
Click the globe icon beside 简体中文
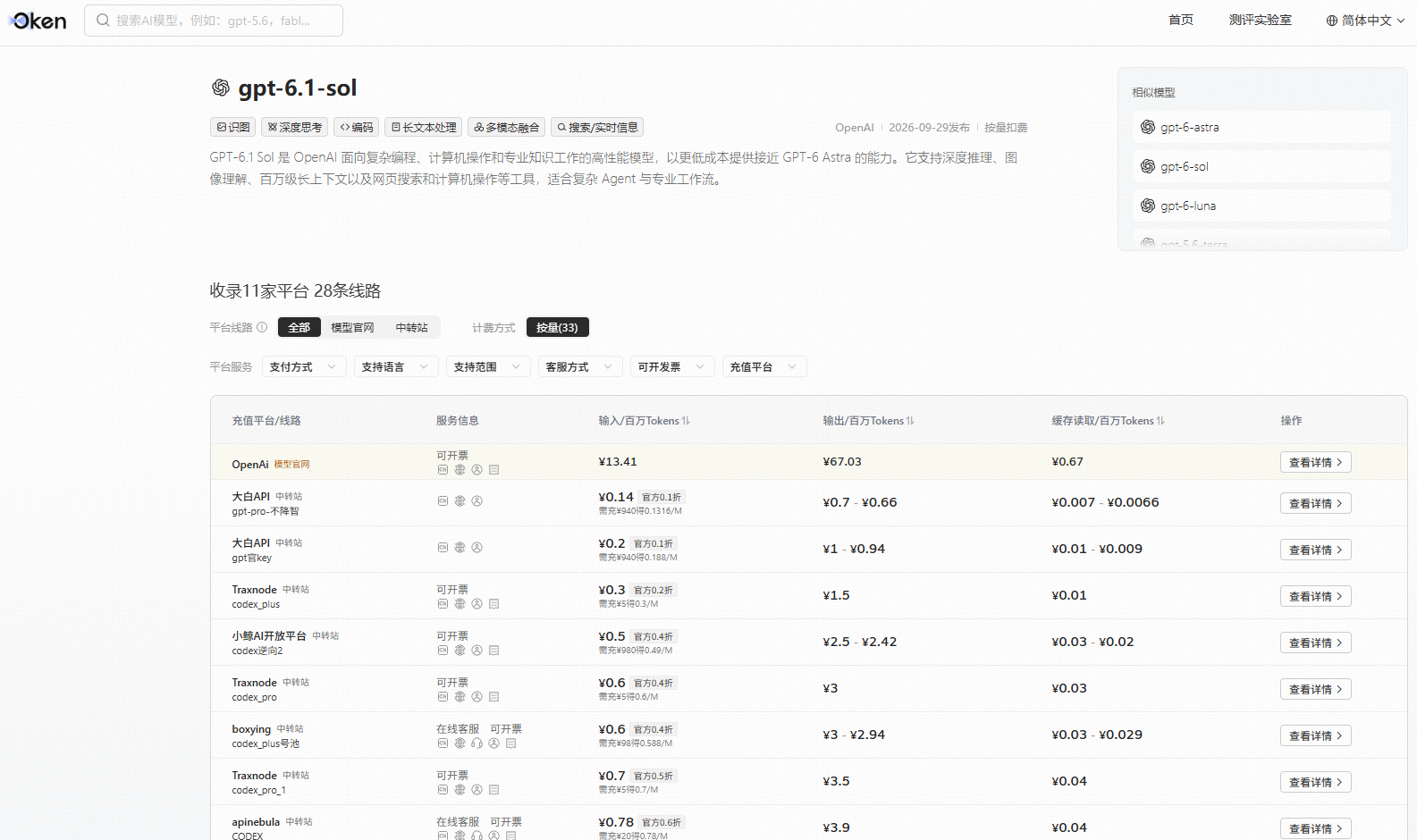coord(1332,21)
